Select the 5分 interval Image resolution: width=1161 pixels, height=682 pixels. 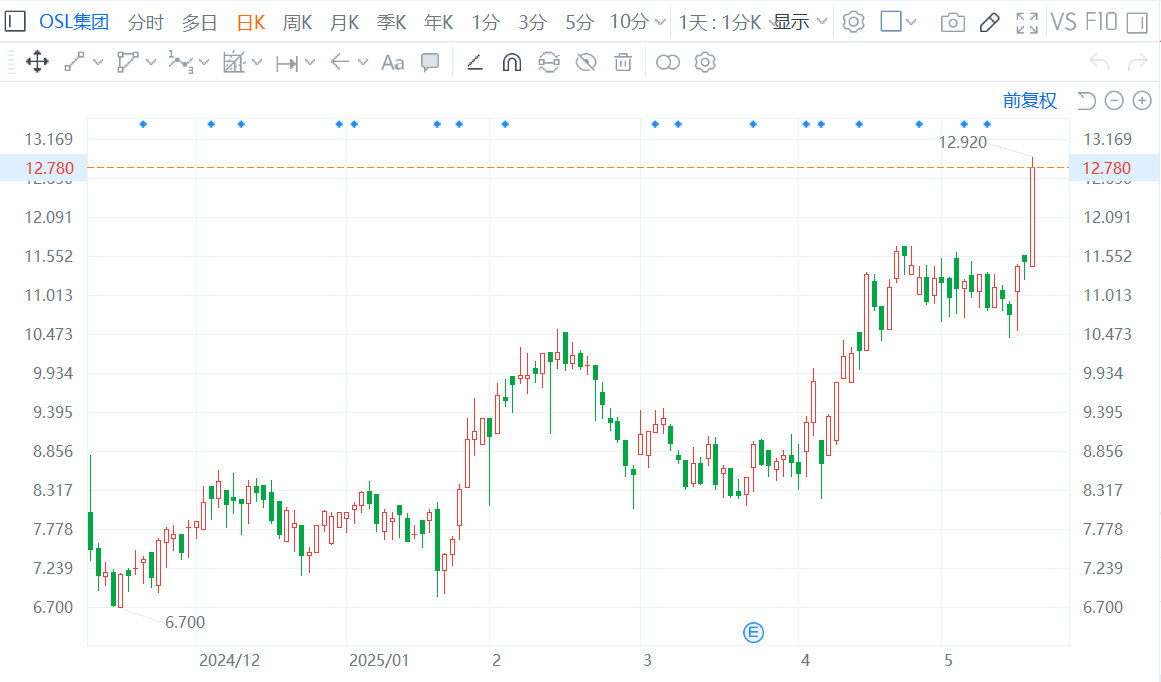tap(579, 23)
